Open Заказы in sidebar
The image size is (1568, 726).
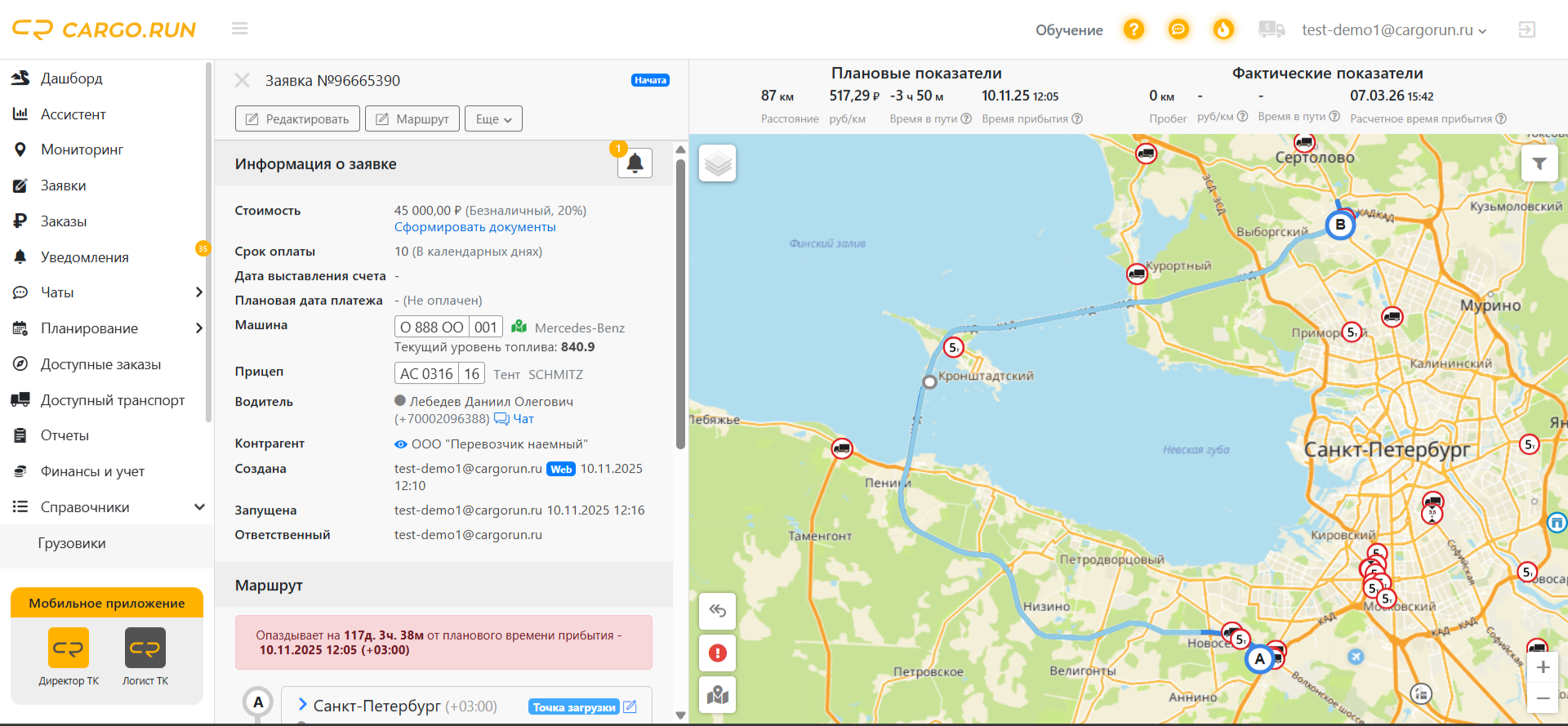64,221
